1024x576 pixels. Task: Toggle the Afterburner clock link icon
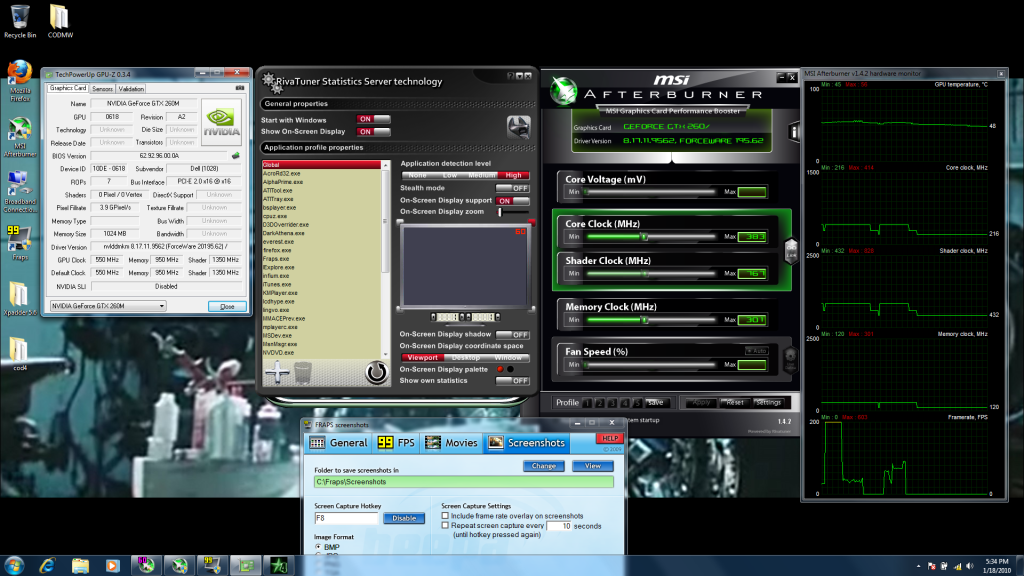791,251
